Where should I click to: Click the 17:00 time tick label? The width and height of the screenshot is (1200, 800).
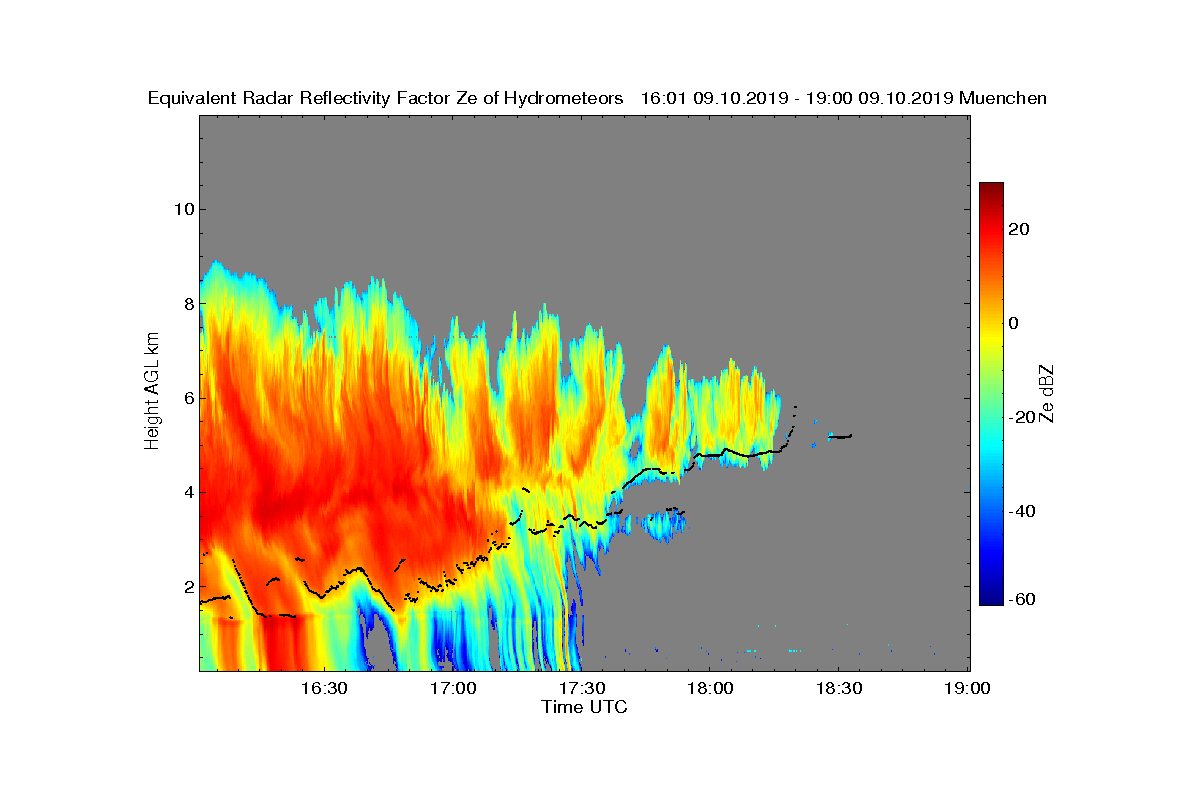pos(453,689)
